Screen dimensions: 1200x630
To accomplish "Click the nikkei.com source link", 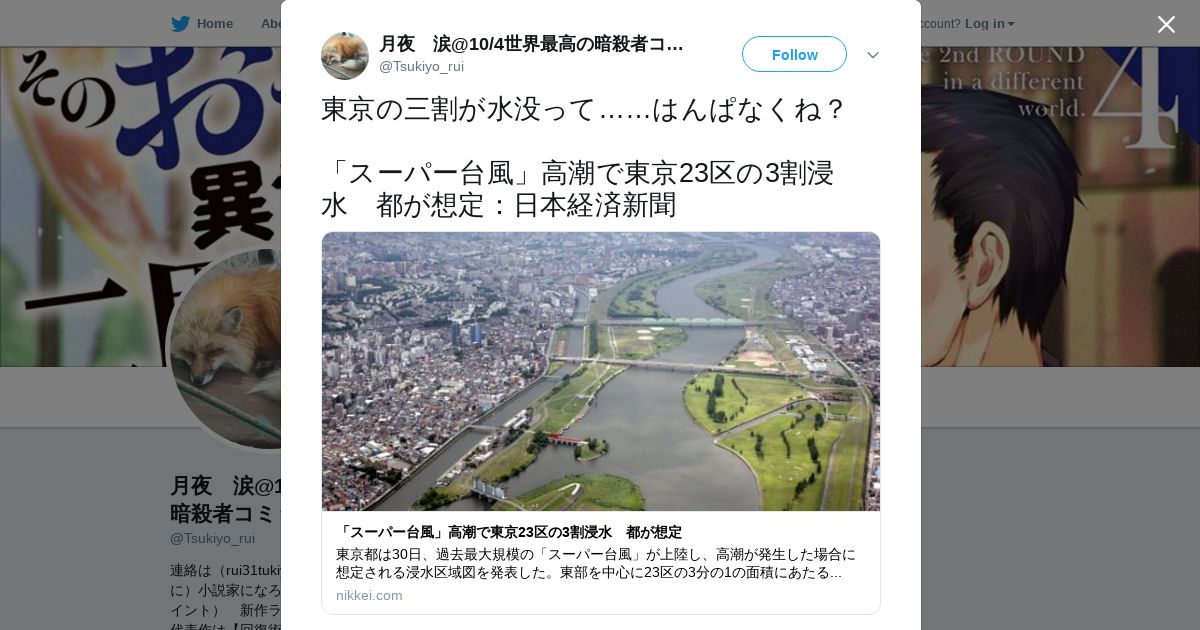I will click(369, 595).
